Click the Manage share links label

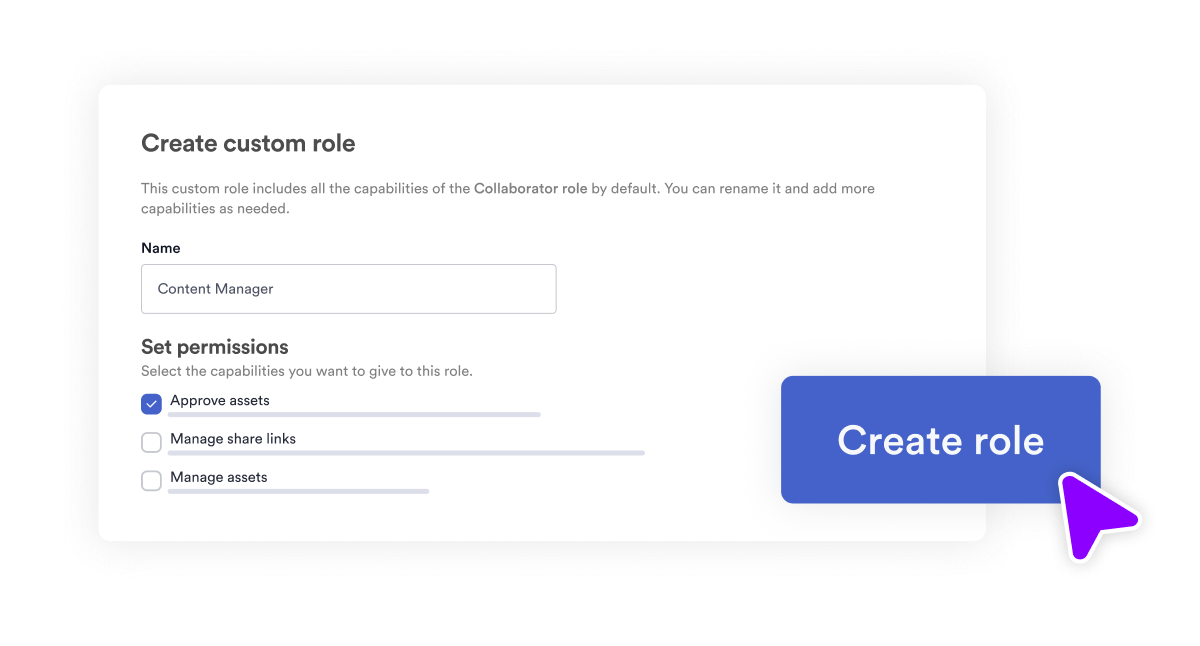coord(232,438)
